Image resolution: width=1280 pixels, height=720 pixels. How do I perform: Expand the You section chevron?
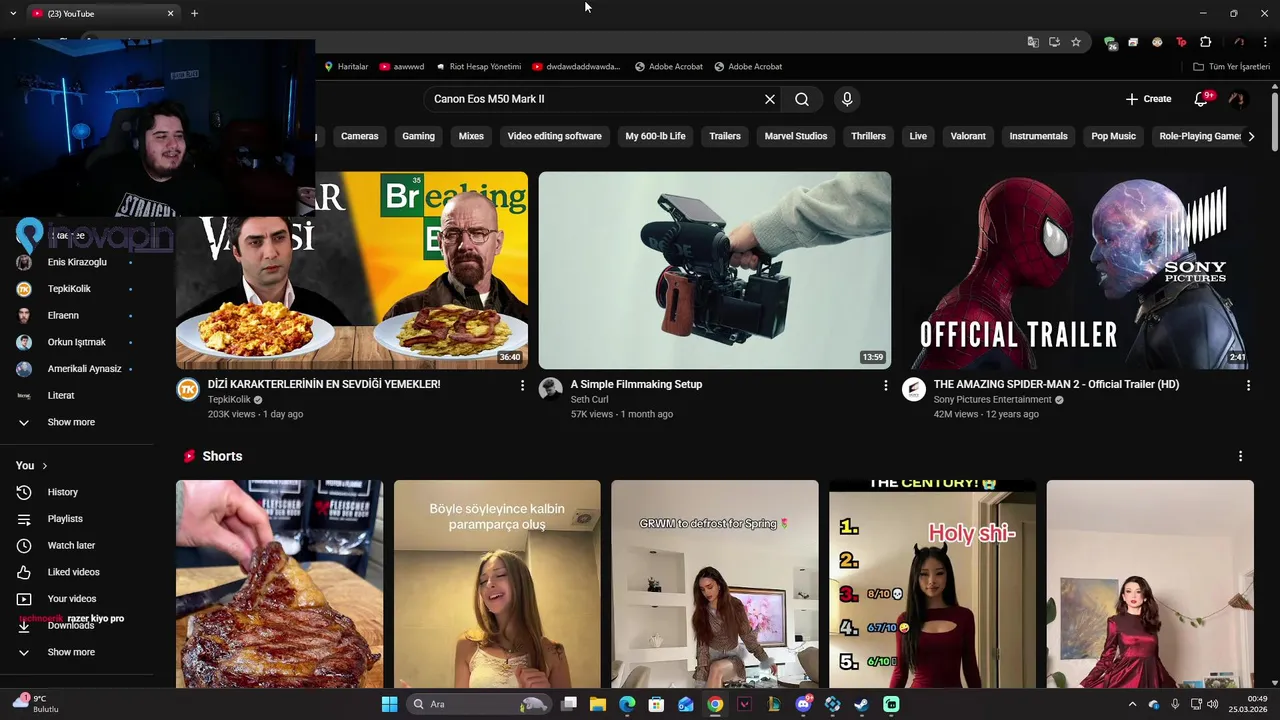[x=44, y=466]
